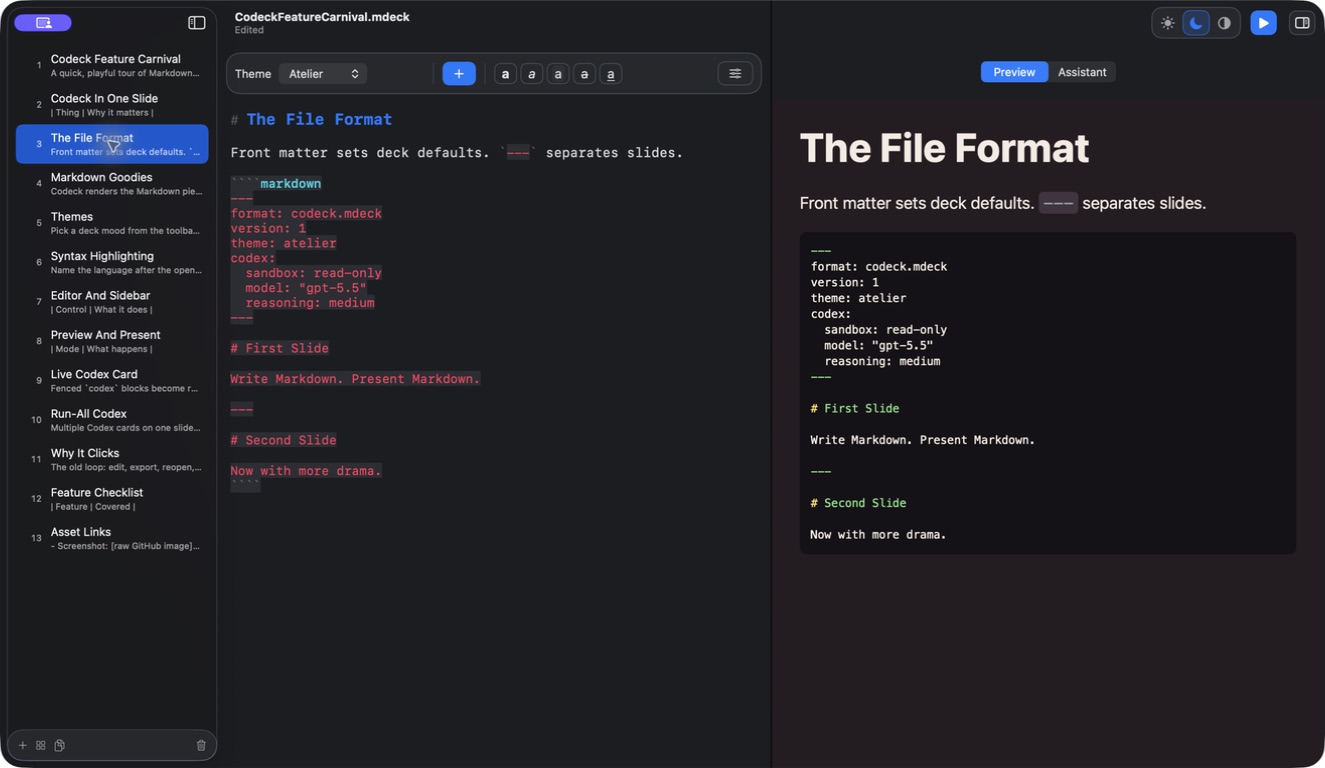Click the purple presenter mode pill icon
The width and height of the screenshot is (1325, 768).
[x=43, y=23]
